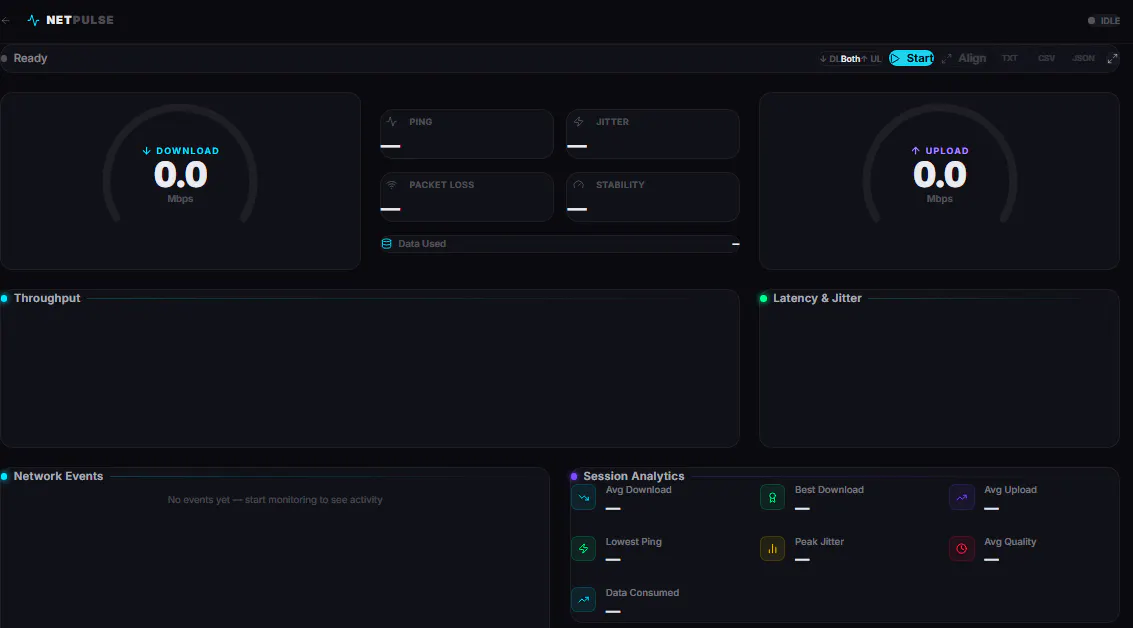Image resolution: width=1133 pixels, height=628 pixels.
Task: Click the Session Analytics heading
Action: pos(634,476)
